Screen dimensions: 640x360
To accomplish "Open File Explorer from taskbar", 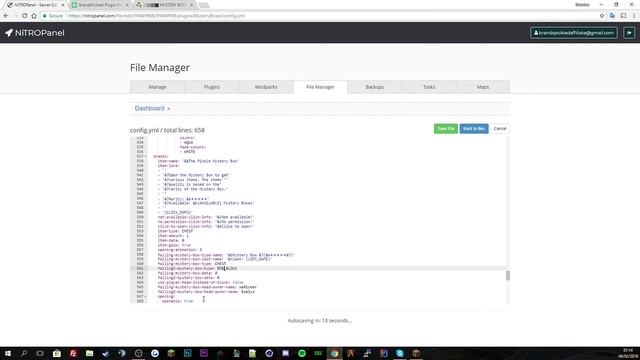I will point(89,353).
